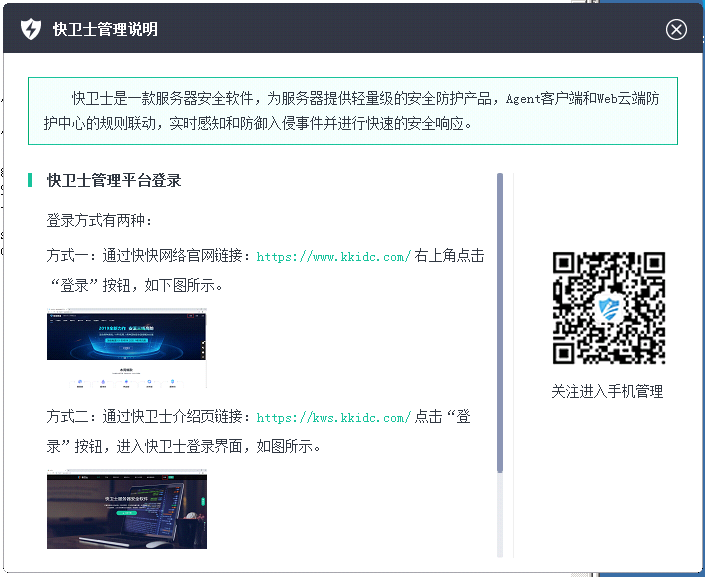Click the 快卫士管理说明 title text
Viewport: 705px width, 577px height.
coord(105,29)
